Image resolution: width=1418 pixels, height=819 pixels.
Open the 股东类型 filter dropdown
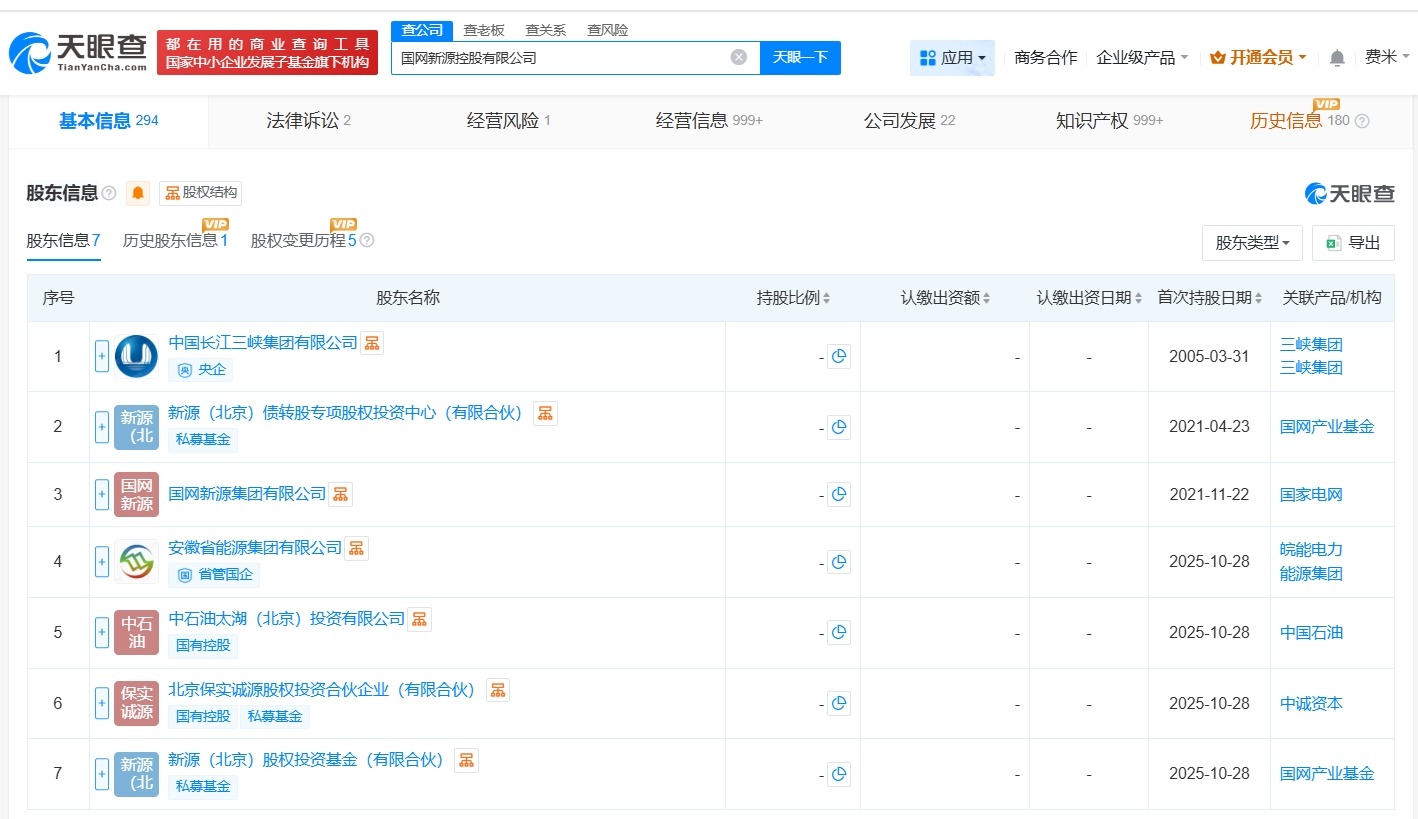tap(1252, 242)
